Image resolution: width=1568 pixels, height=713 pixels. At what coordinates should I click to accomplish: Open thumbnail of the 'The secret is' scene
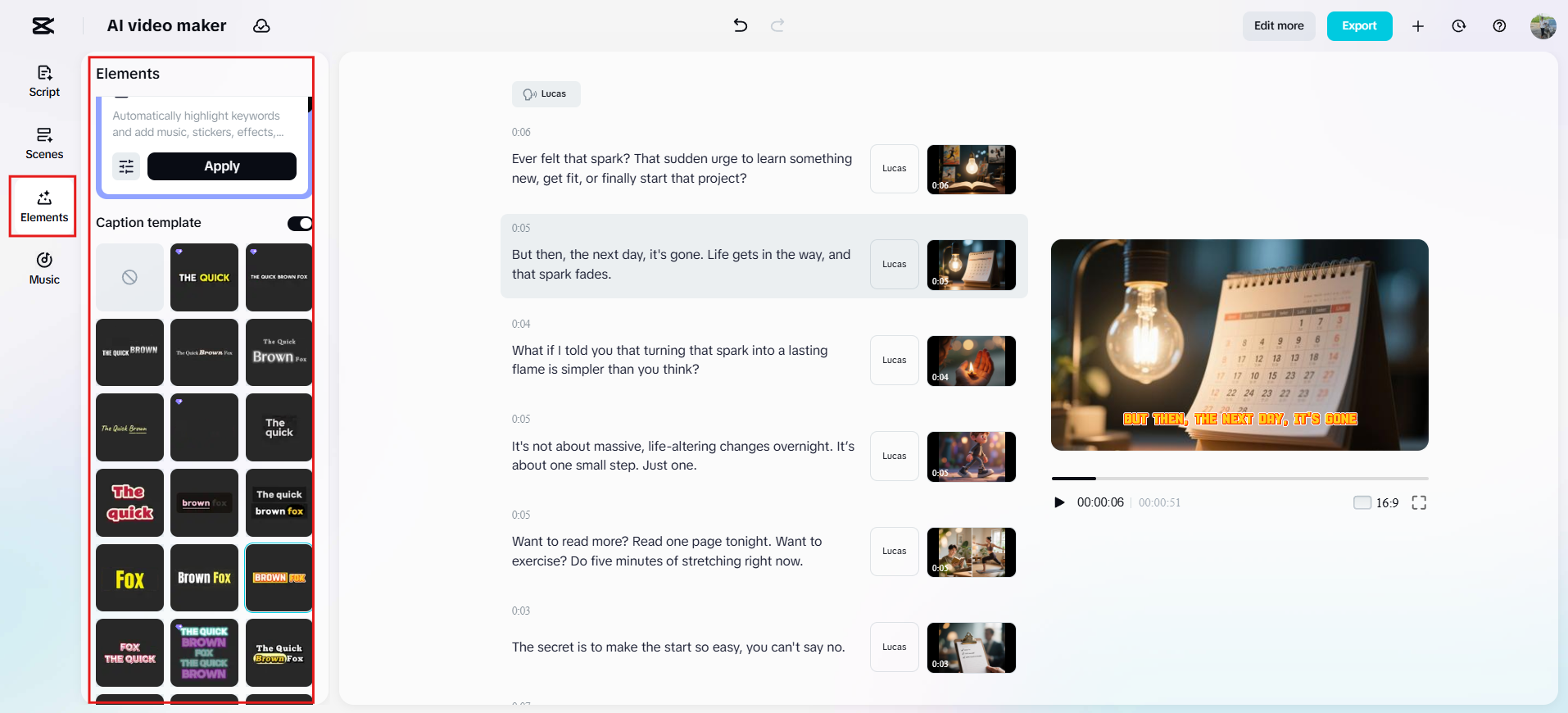[972, 647]
